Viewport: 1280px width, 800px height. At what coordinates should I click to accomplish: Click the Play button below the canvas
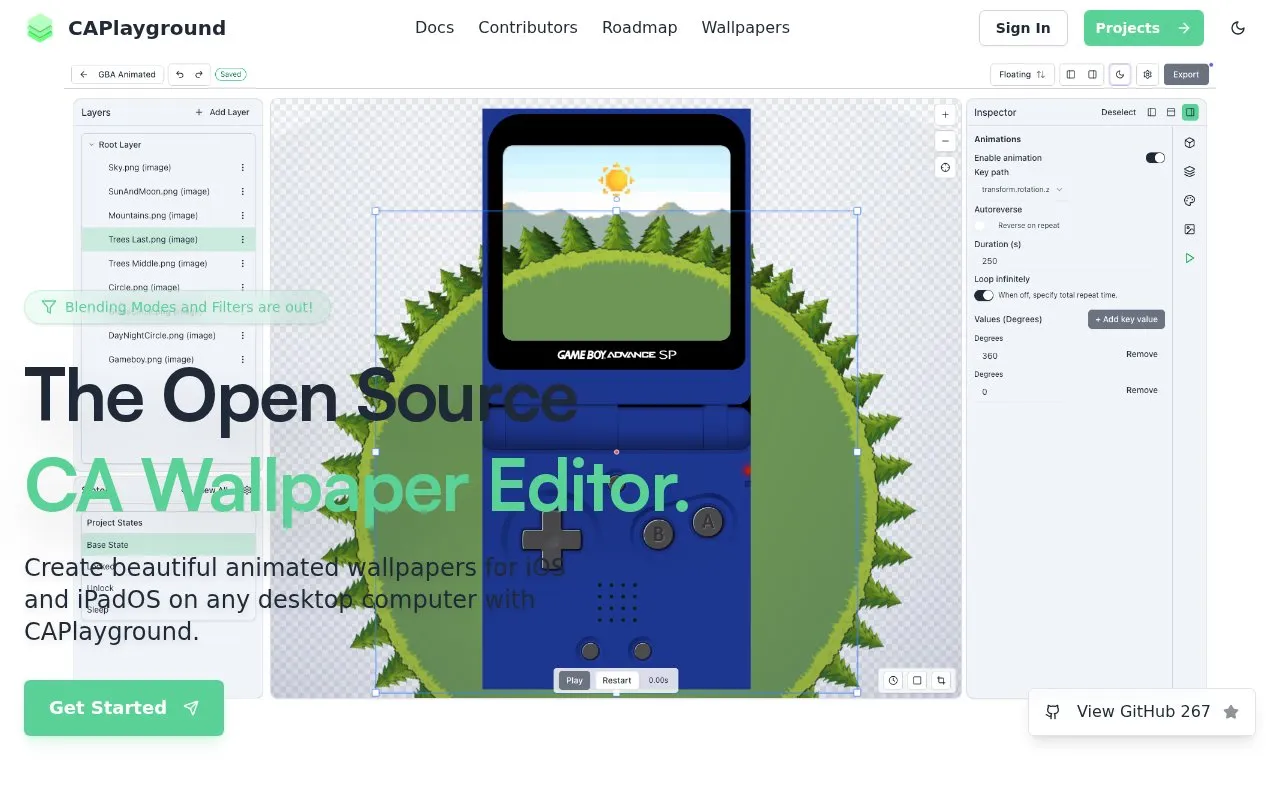click(574, 680)
